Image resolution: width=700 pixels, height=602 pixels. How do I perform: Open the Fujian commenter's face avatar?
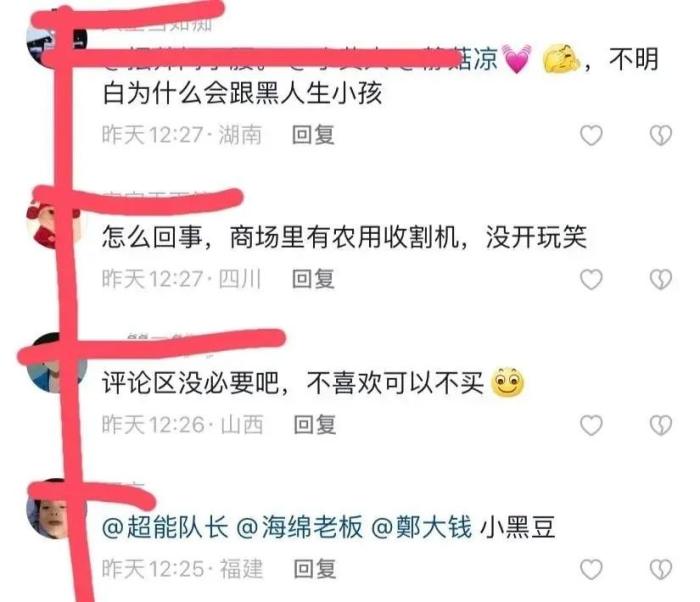pos(57,509)
